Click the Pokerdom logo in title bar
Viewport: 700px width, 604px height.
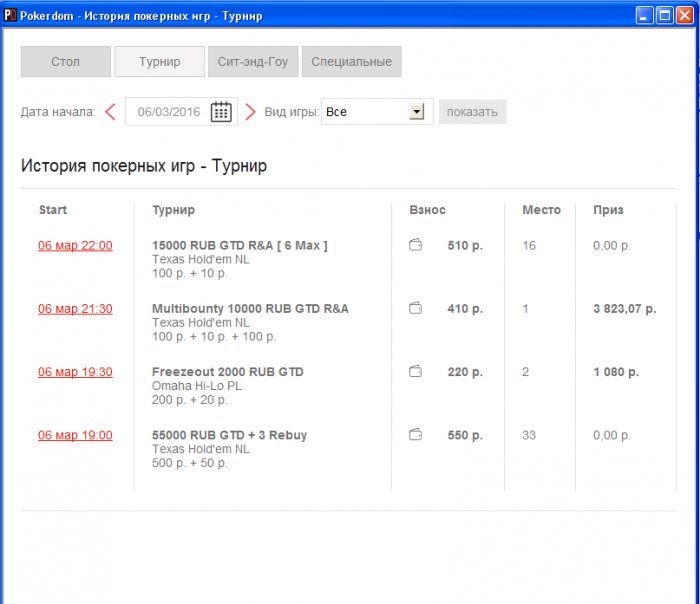[x=11, y=15]
